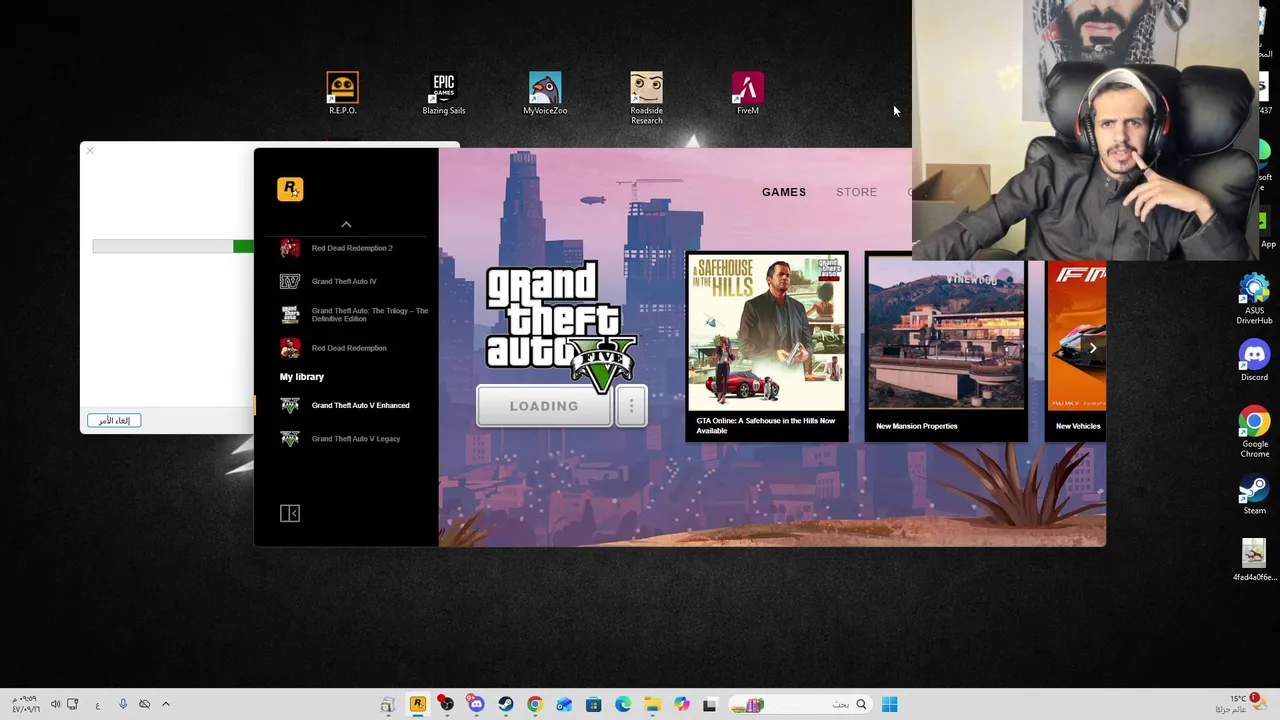This screenshot has height=720, width=1280.
Task: Open the Steam desktop shortcut
Action: coord(1254,494)
